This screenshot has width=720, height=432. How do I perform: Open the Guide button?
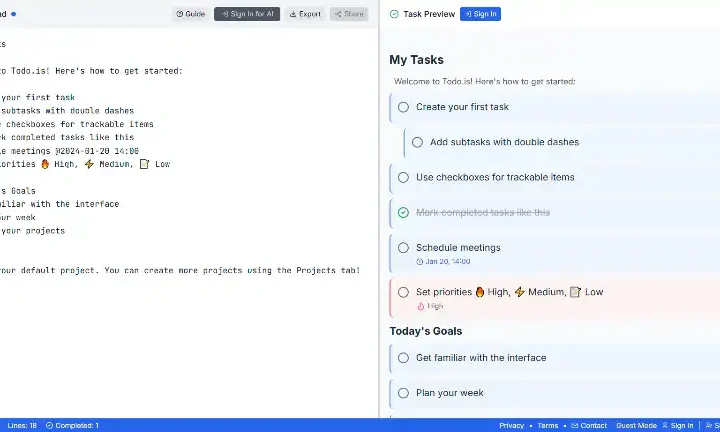pos(191,14)
